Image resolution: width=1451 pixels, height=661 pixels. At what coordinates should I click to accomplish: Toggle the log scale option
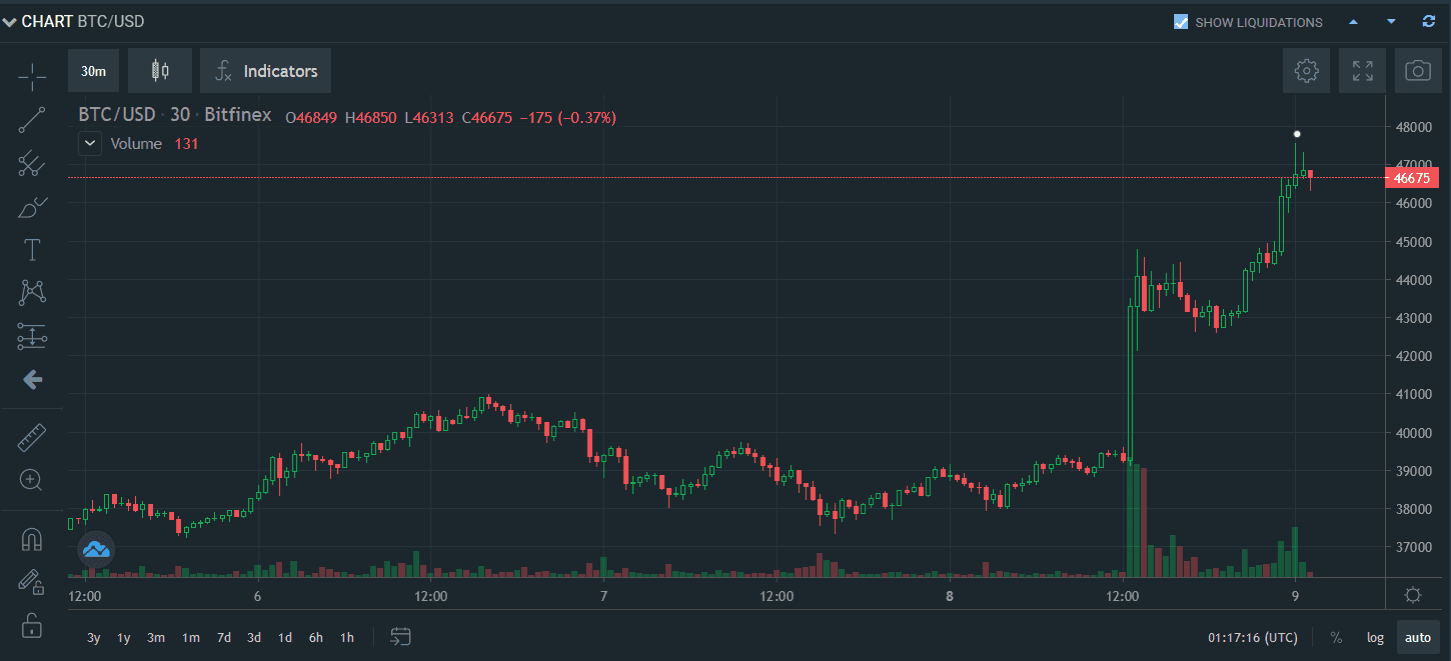1376,637
